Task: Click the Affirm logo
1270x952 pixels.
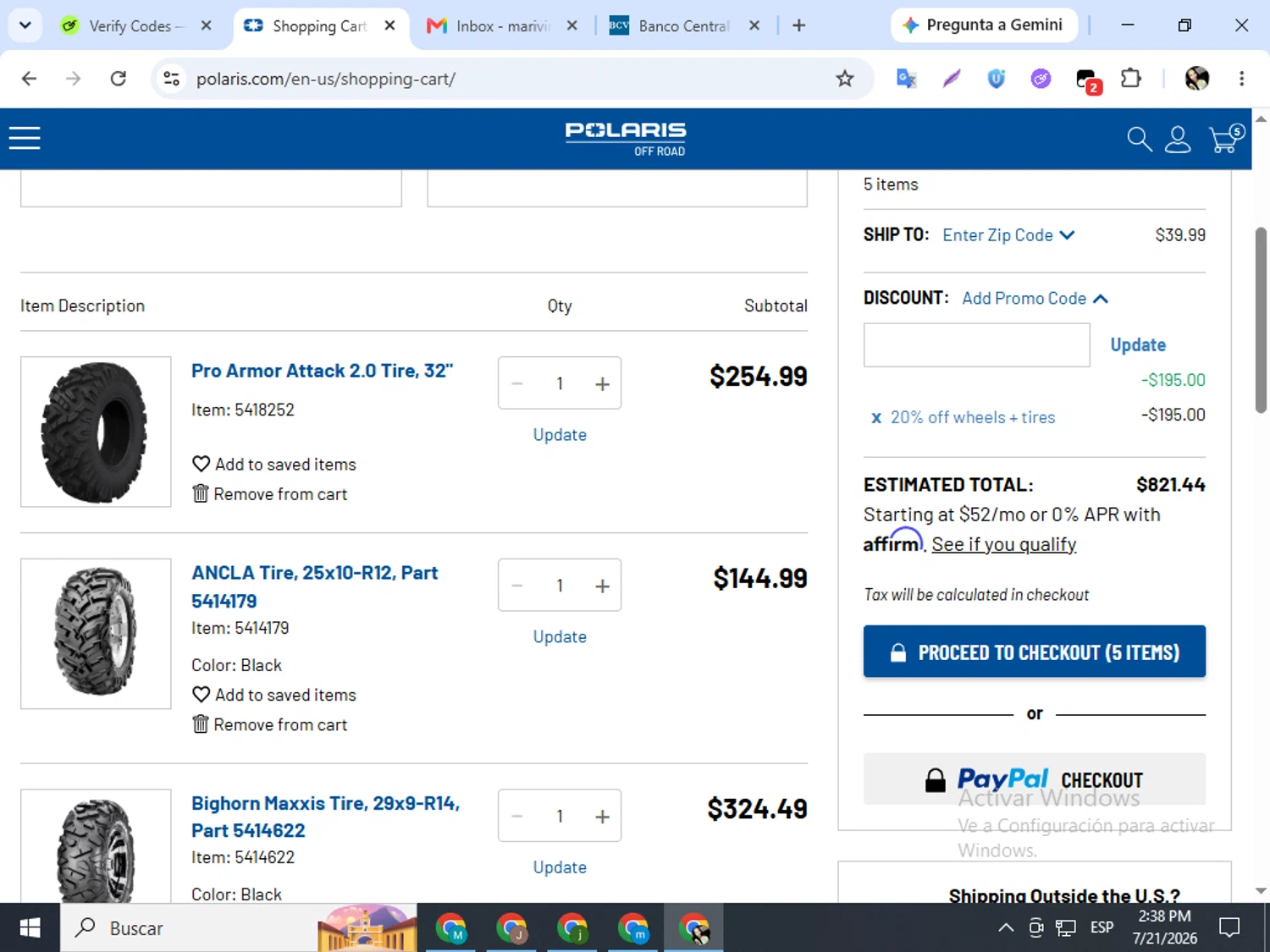Action: click(892, 541)
